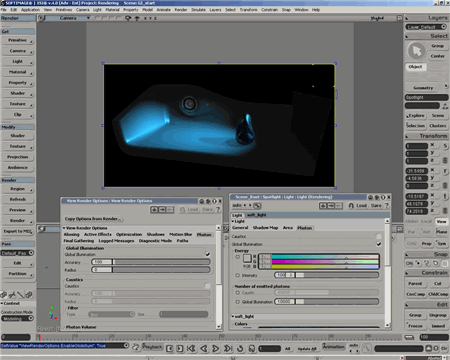Click the first tool icon above the Context panel
The width and height of the screenshot is (450, 360).
click(x=4, y=295)
